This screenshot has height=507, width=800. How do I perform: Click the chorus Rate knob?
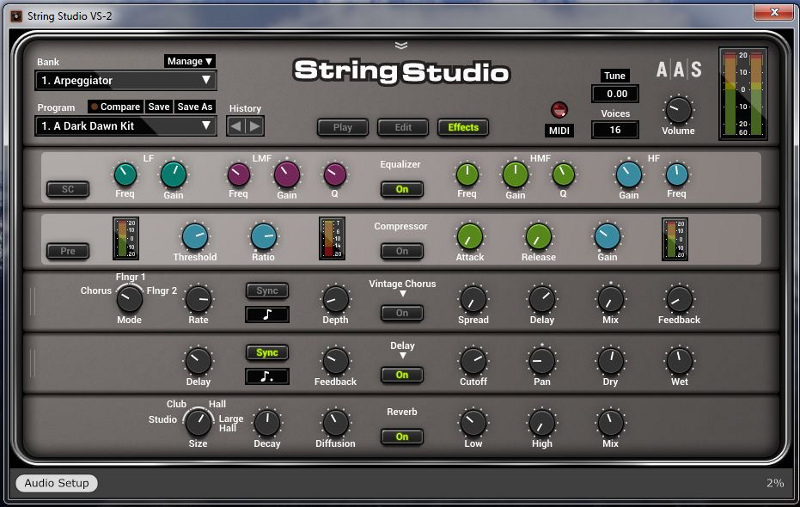point(198,299)
